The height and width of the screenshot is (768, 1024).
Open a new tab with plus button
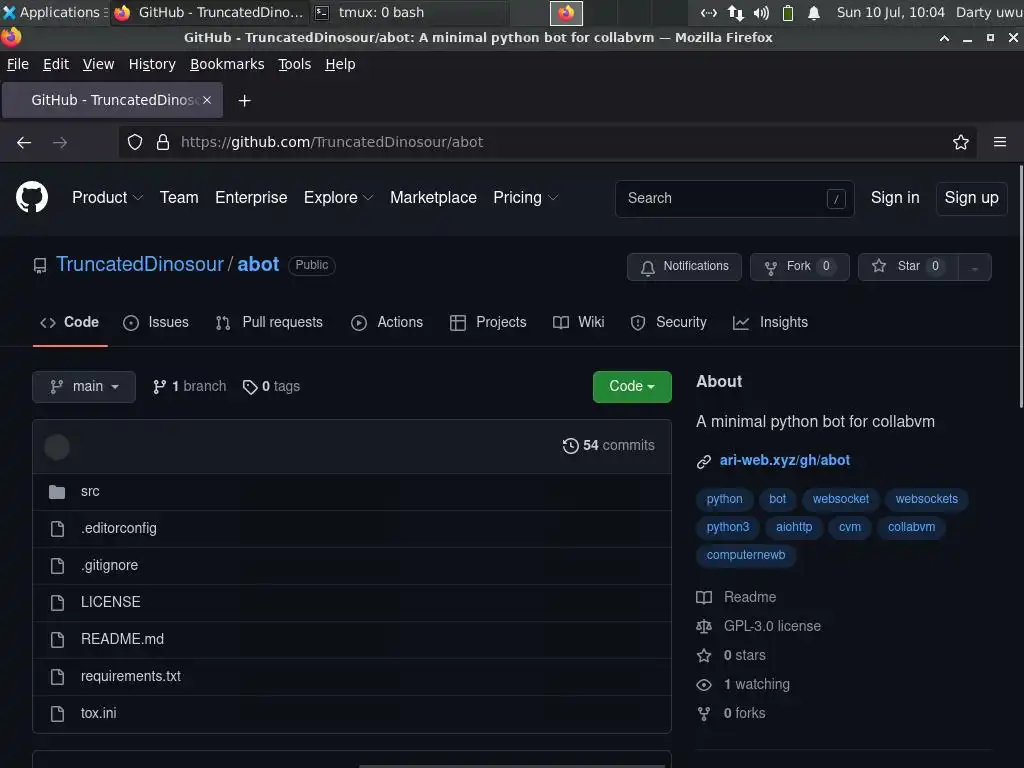point(244,101)
